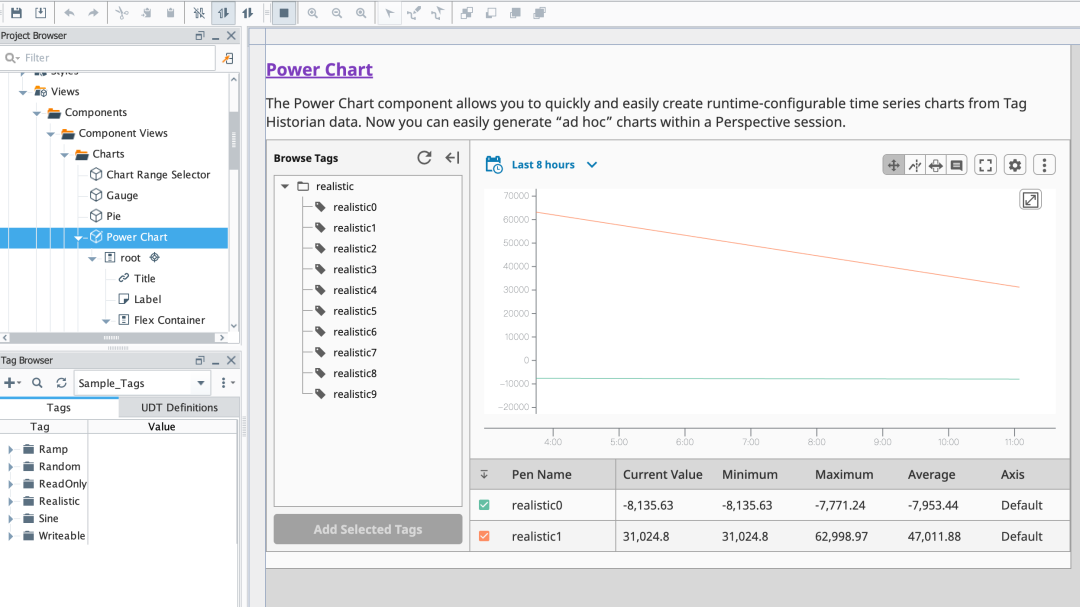Select the pan and zoom tool
Viewport: 1080px width, 607px height.
[x=893, y=165]
